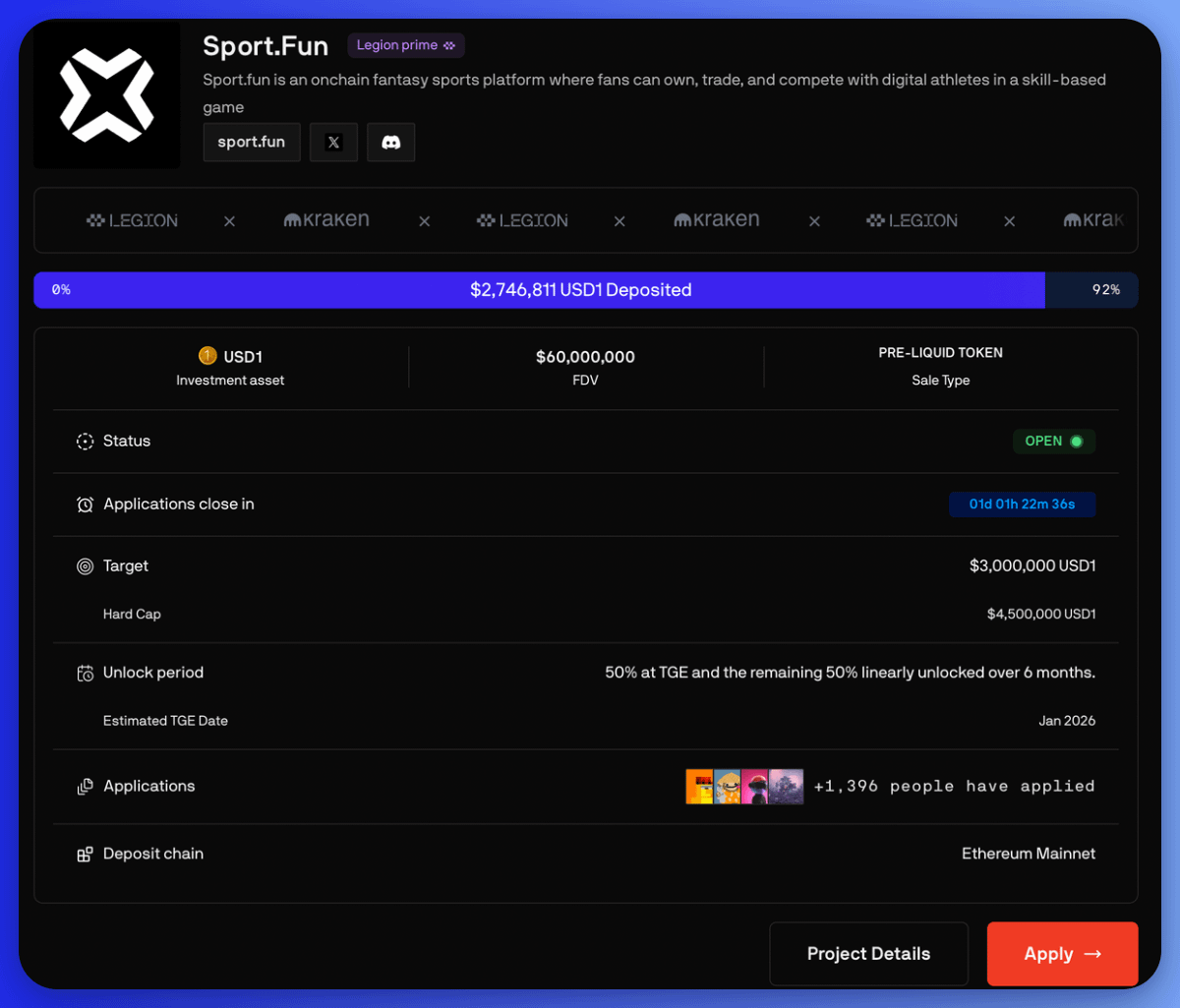Click the green OPEN status badge

[x=1054, y=442]
